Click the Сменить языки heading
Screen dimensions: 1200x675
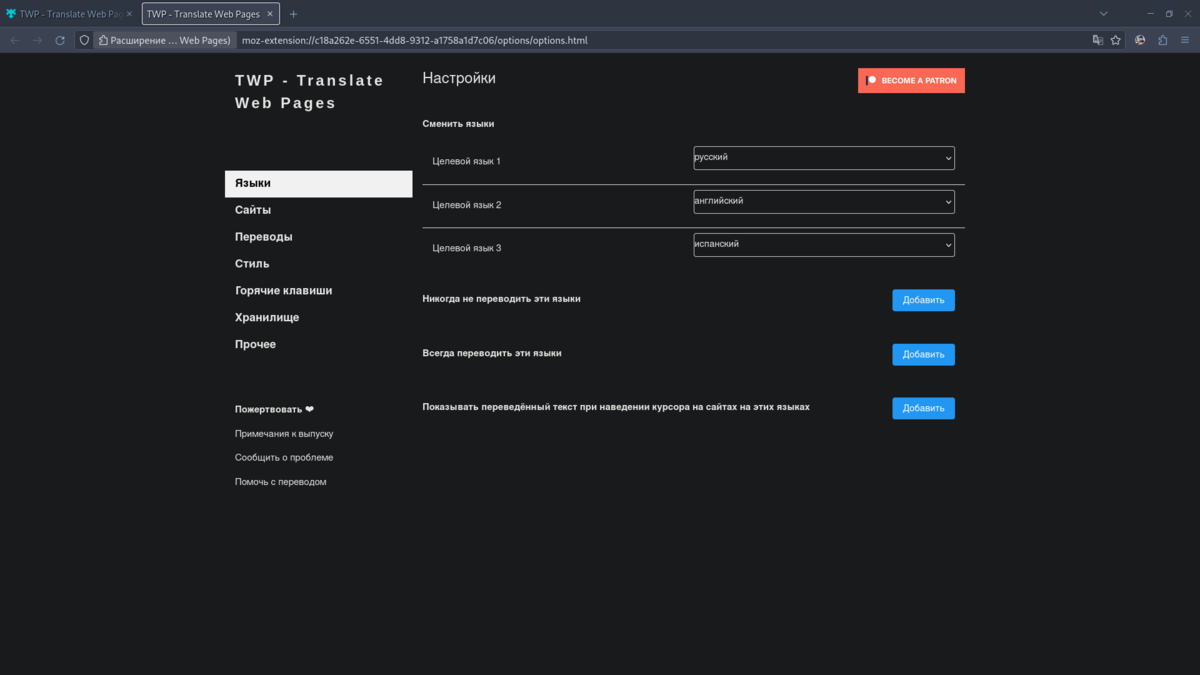(x=458, y=124)
